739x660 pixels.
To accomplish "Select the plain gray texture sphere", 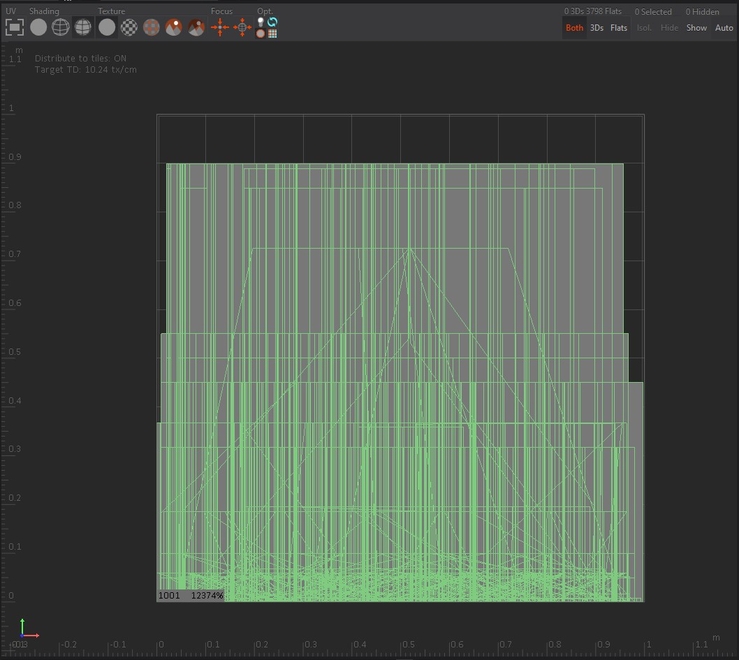I will [x=107, y=27].
